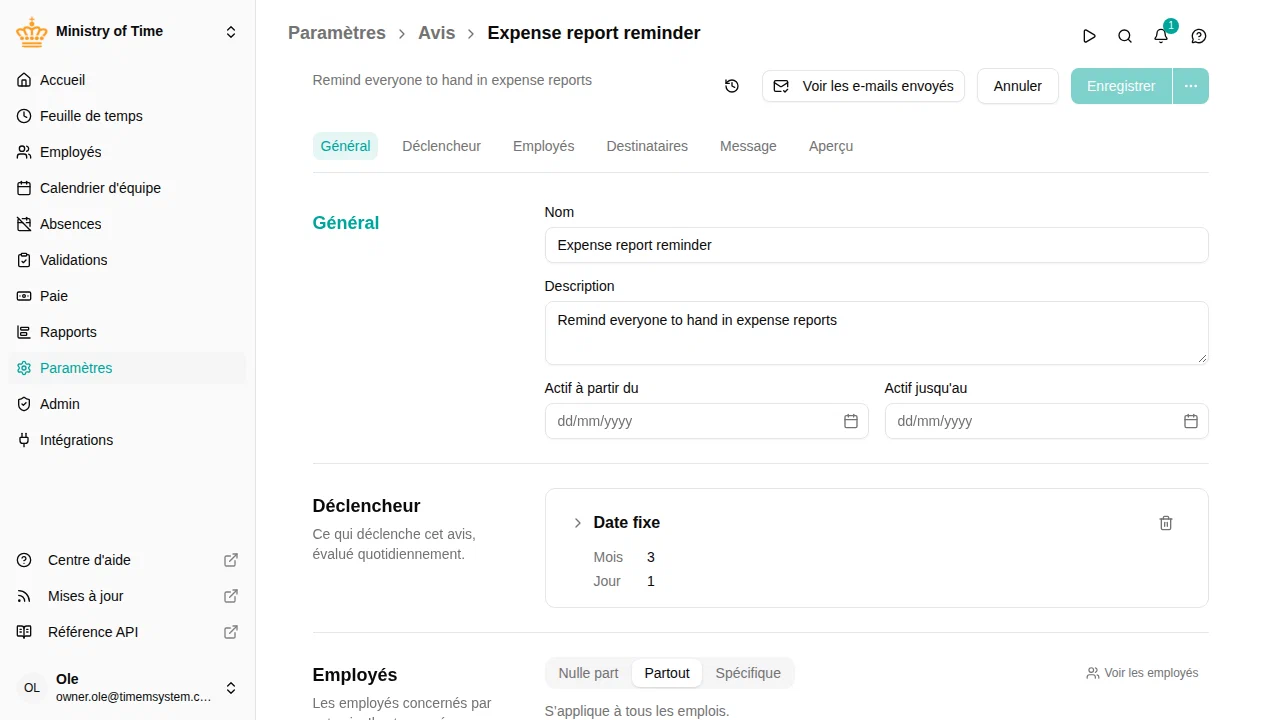
Task: Click the play icon in top bar
Action: point(1089,36)
